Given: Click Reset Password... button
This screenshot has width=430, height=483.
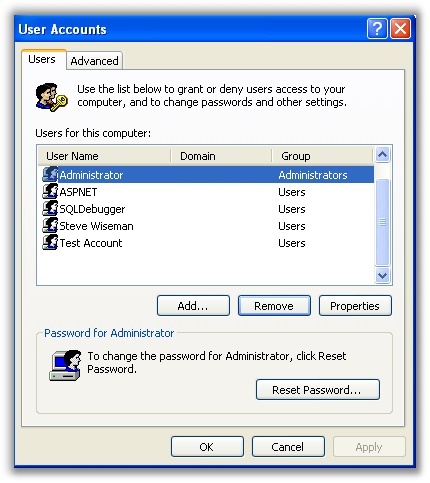Looking at the screenshot, I should coord(318,389).
